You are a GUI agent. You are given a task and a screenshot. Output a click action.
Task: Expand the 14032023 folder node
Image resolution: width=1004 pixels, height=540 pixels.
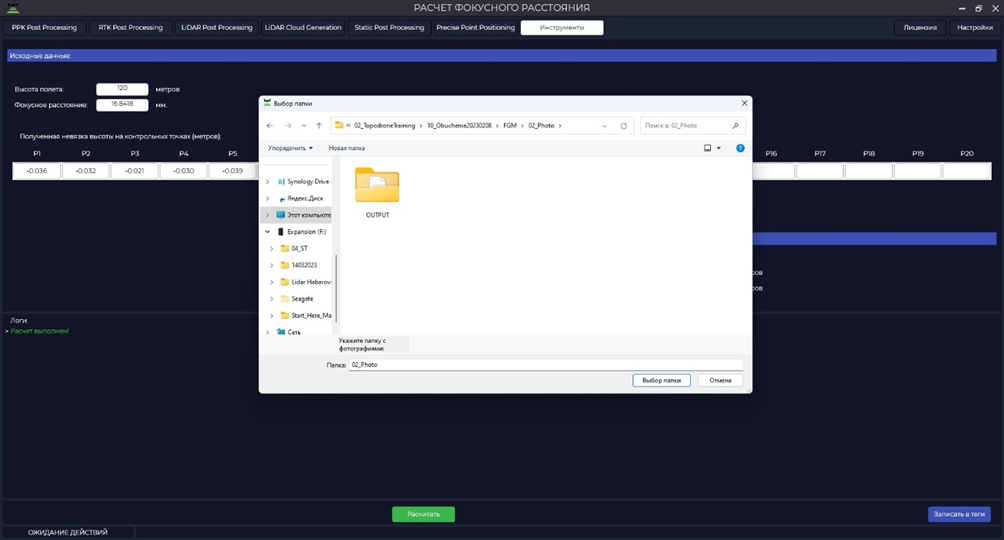[x=272, y=265]
